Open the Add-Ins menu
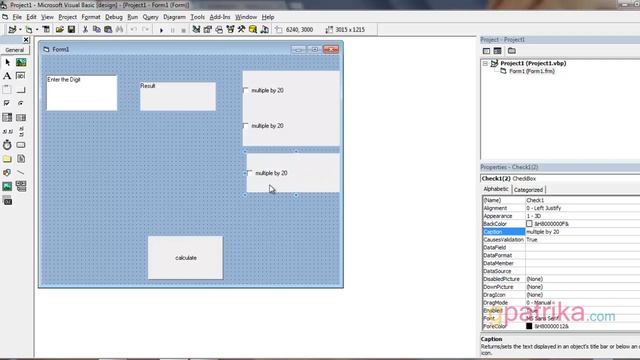This screenshot has height=360, width=640. coord(220,17)
